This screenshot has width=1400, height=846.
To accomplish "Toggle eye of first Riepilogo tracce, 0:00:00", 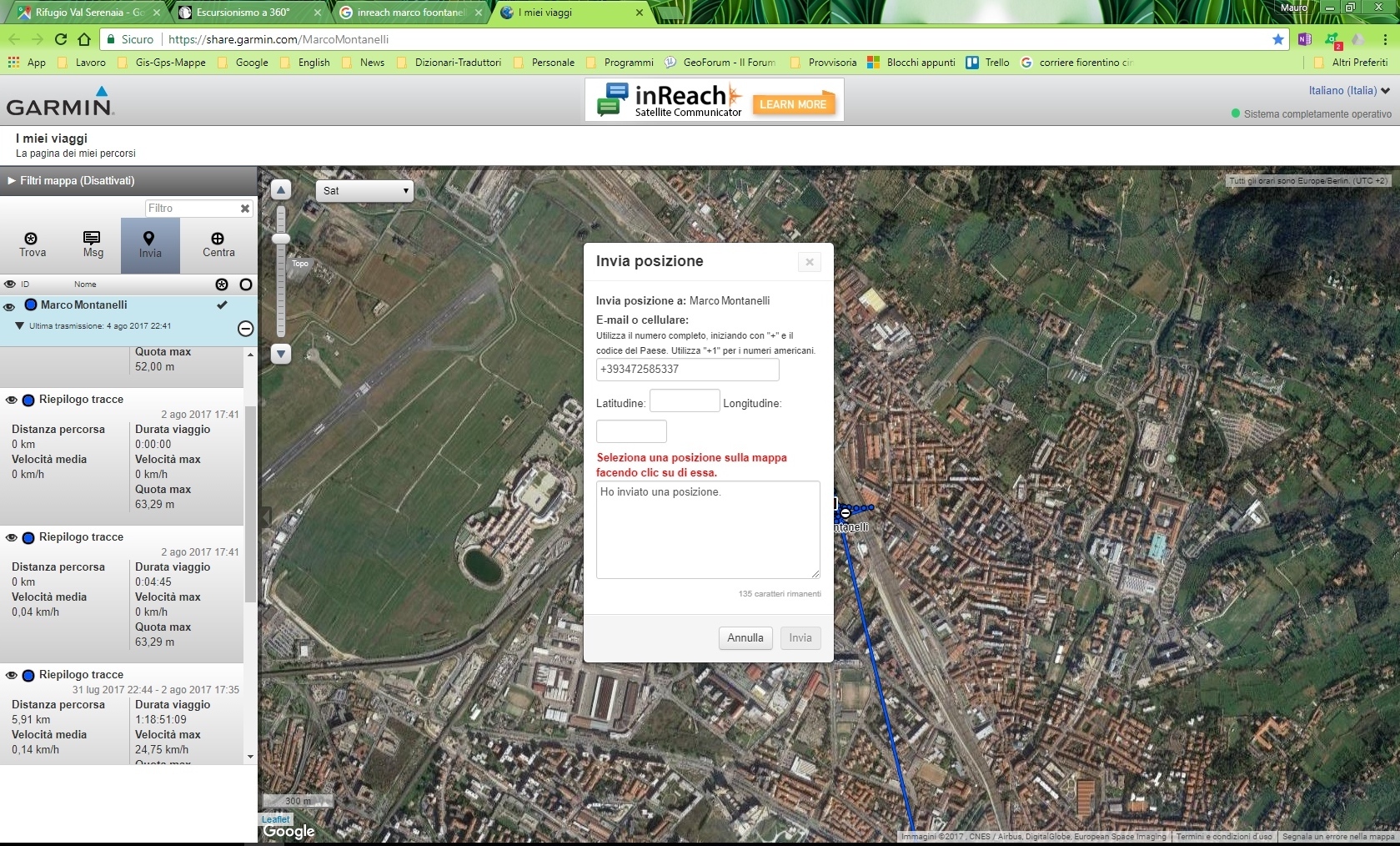I will (11, 400).
